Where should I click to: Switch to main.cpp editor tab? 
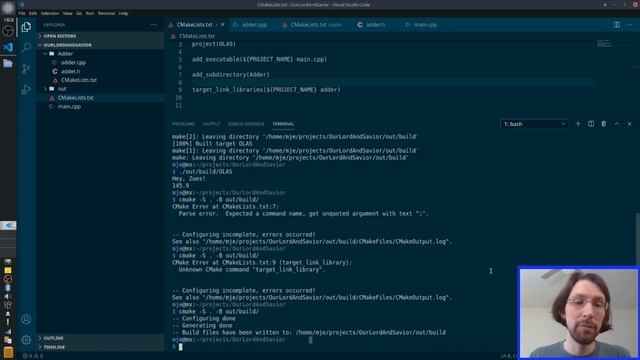(425, 25)
